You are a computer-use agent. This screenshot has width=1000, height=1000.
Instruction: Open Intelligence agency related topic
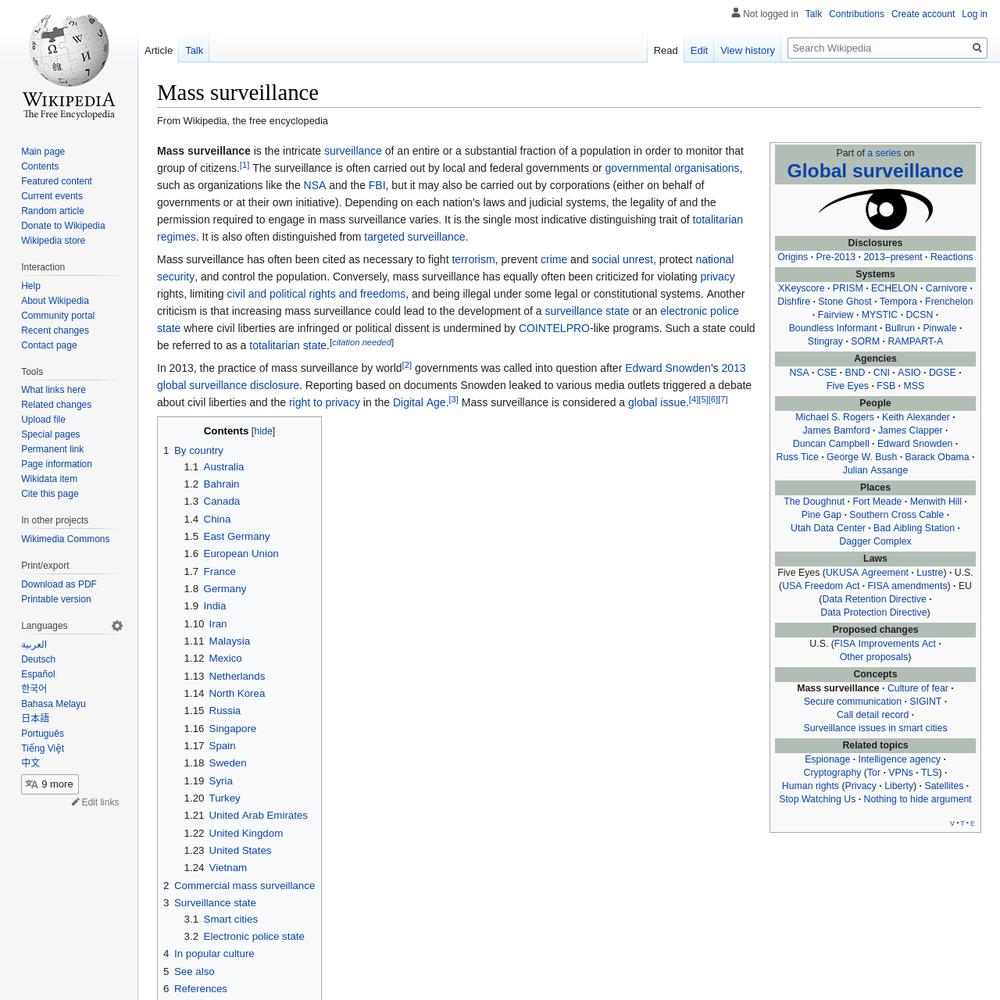coord(899,759)
